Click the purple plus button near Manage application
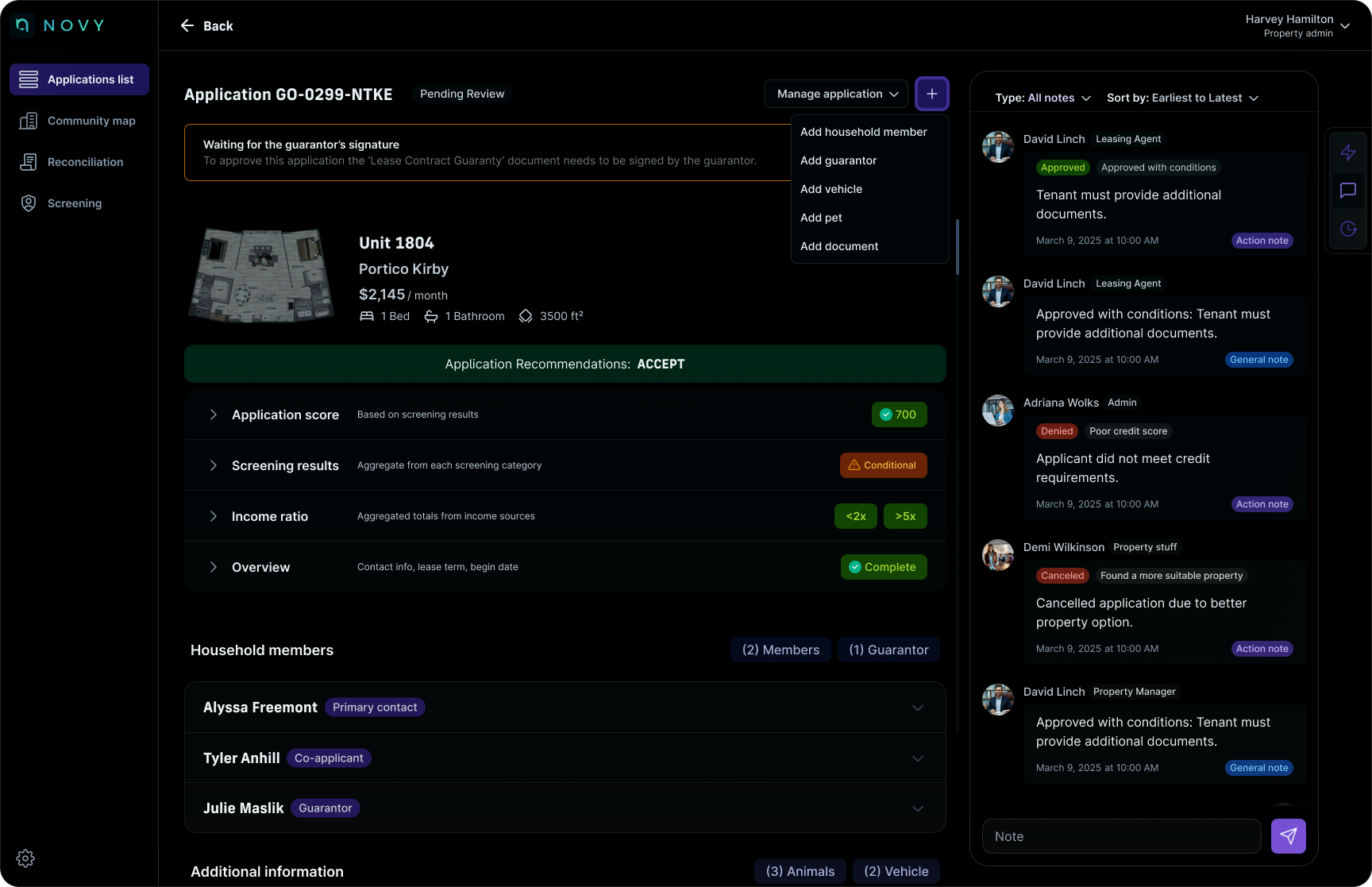The width and height of the screenshot is (1372, 887). point(931,94)
